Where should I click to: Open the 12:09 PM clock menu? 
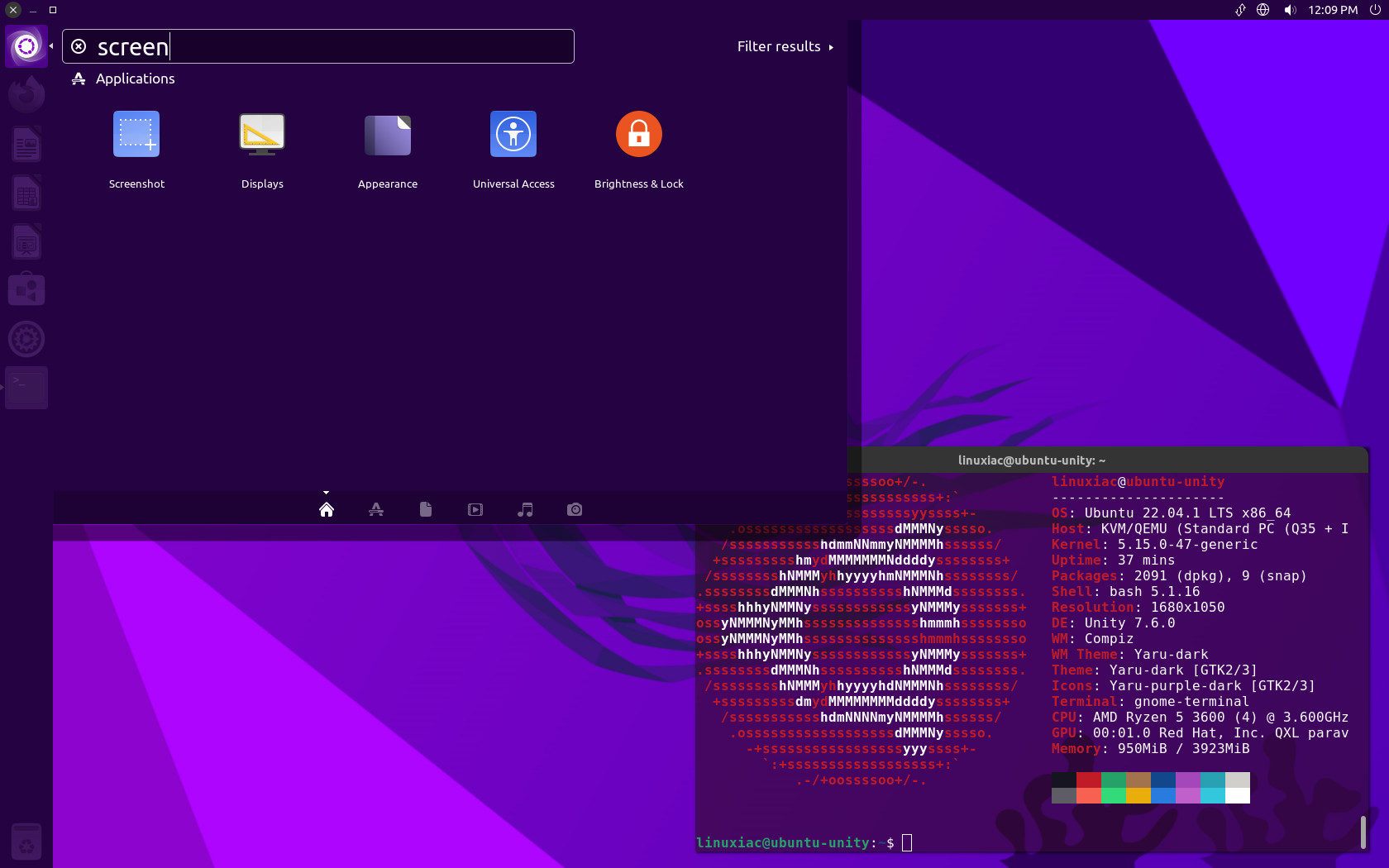click(1333, 10)
